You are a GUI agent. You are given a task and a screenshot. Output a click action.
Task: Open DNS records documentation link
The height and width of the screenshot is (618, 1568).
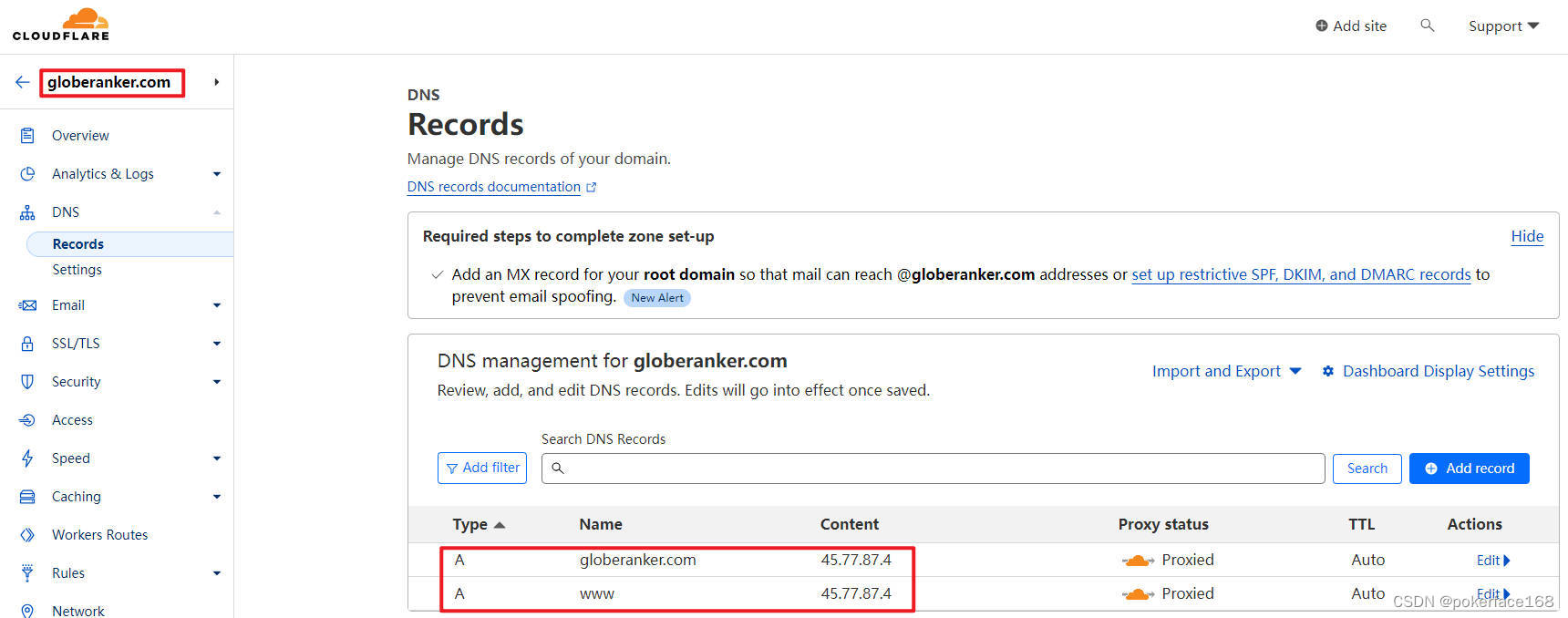click(x=493, y=187)
